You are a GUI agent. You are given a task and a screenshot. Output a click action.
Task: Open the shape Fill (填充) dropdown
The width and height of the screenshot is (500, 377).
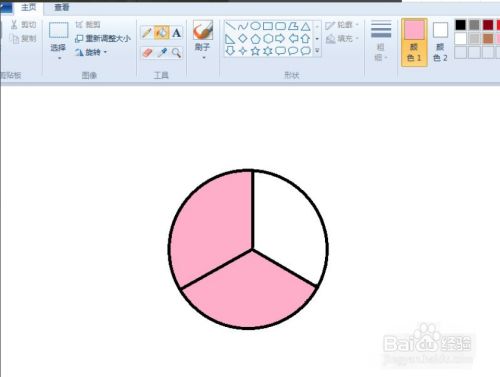pos(342,39)
